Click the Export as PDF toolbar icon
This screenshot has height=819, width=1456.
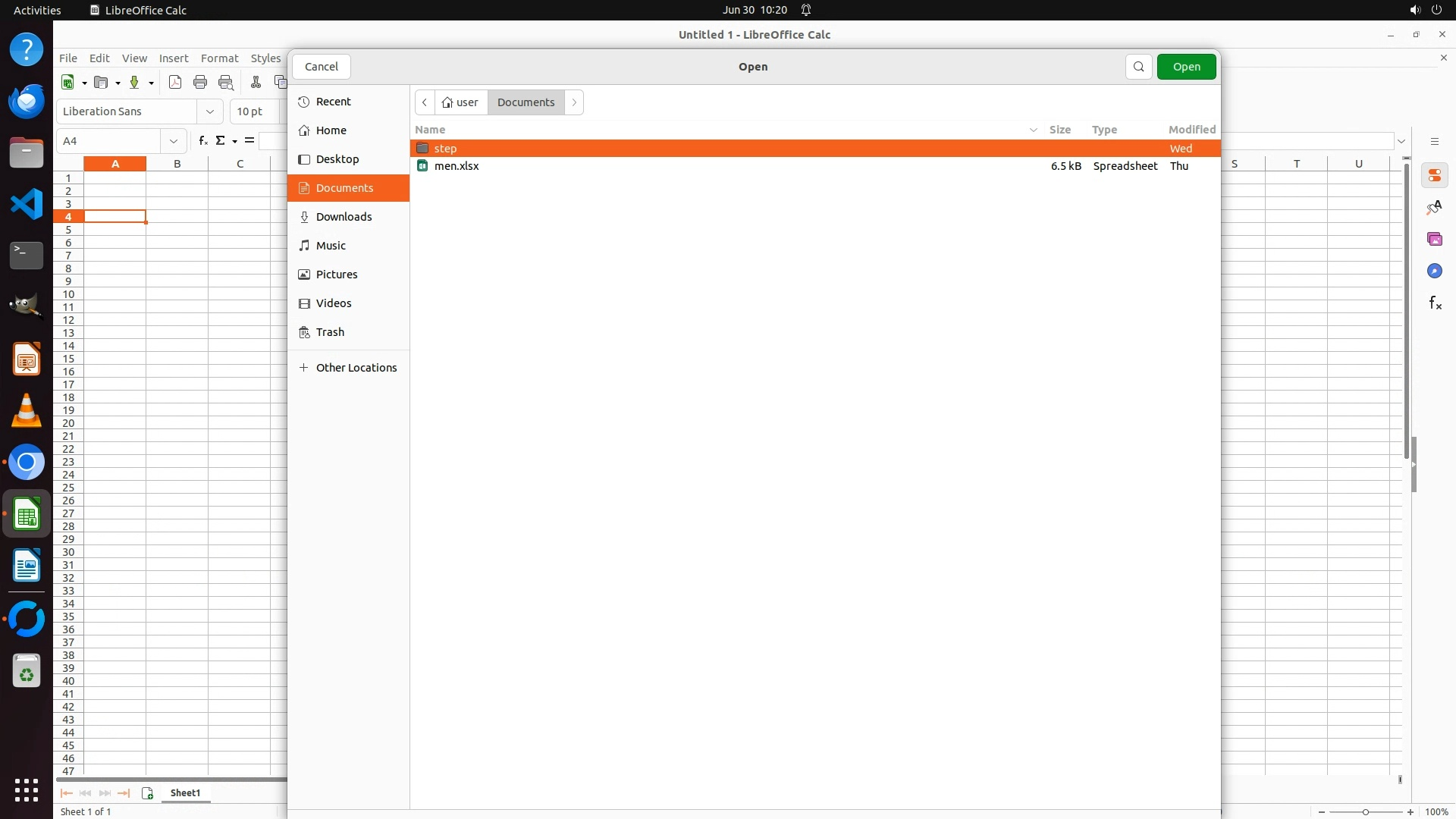(x=175, y=83)
